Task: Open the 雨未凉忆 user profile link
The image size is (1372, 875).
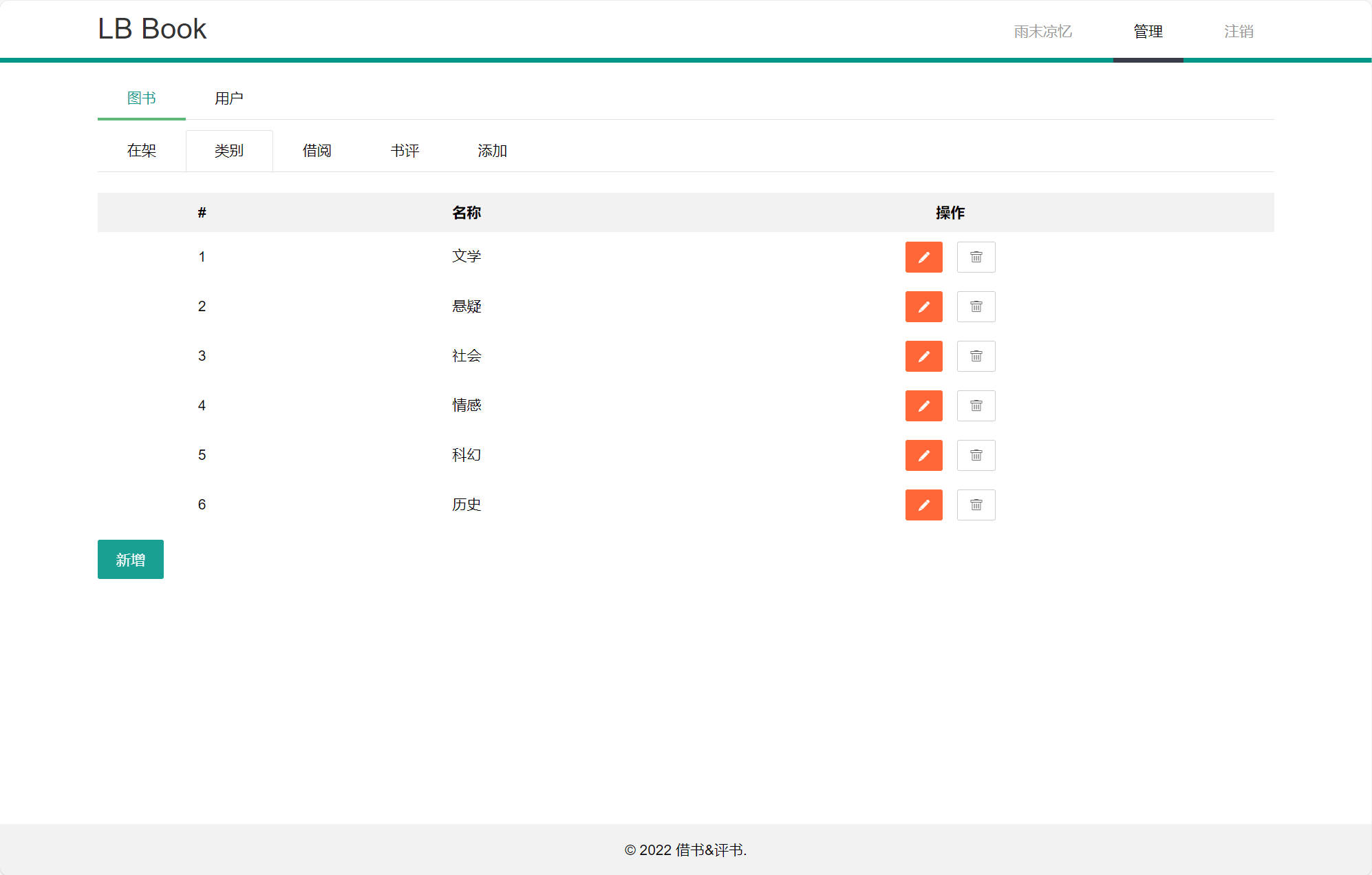Action: [x=1042, y=32]
